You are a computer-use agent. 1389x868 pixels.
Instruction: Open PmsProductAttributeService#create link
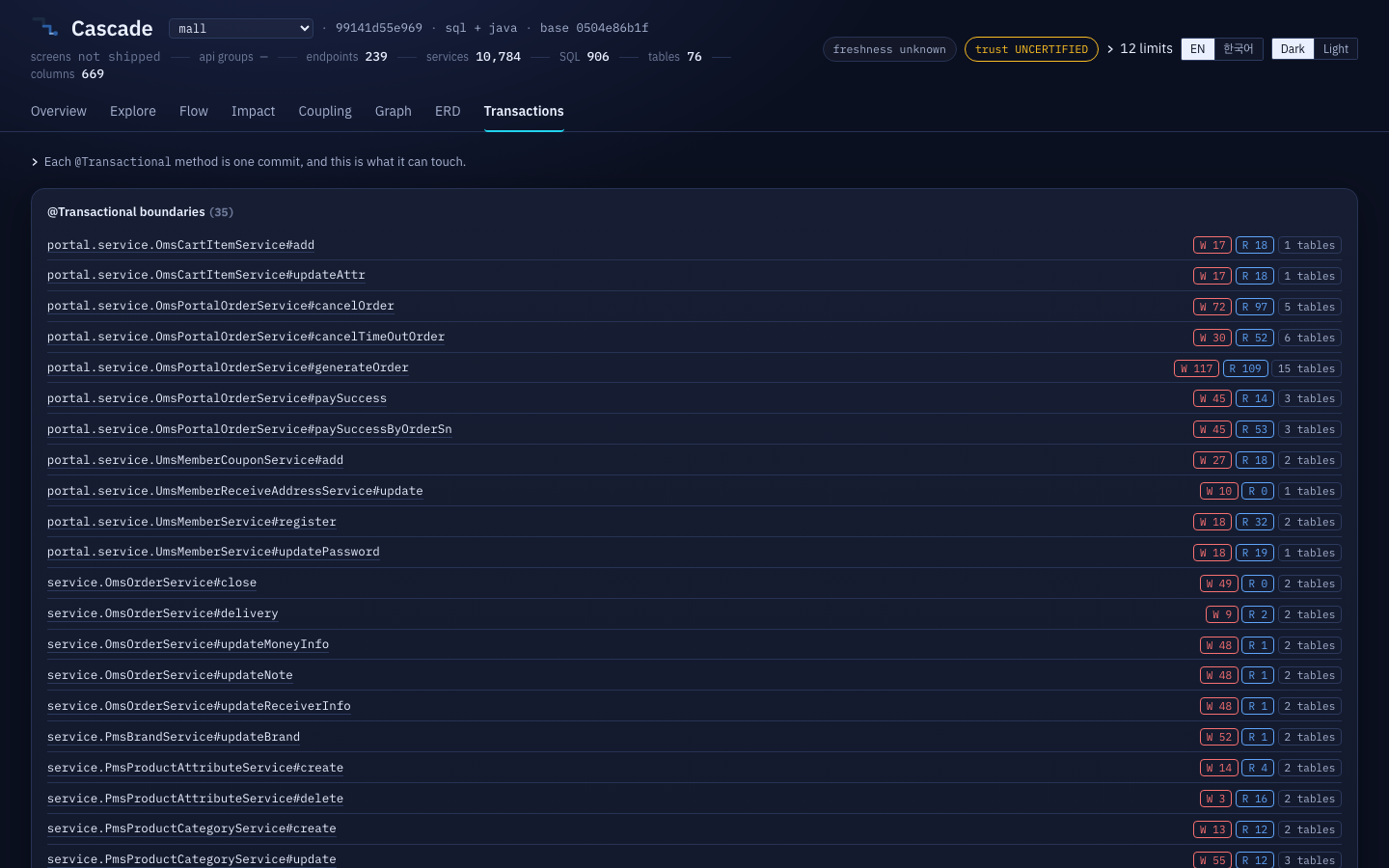(195, 768)
